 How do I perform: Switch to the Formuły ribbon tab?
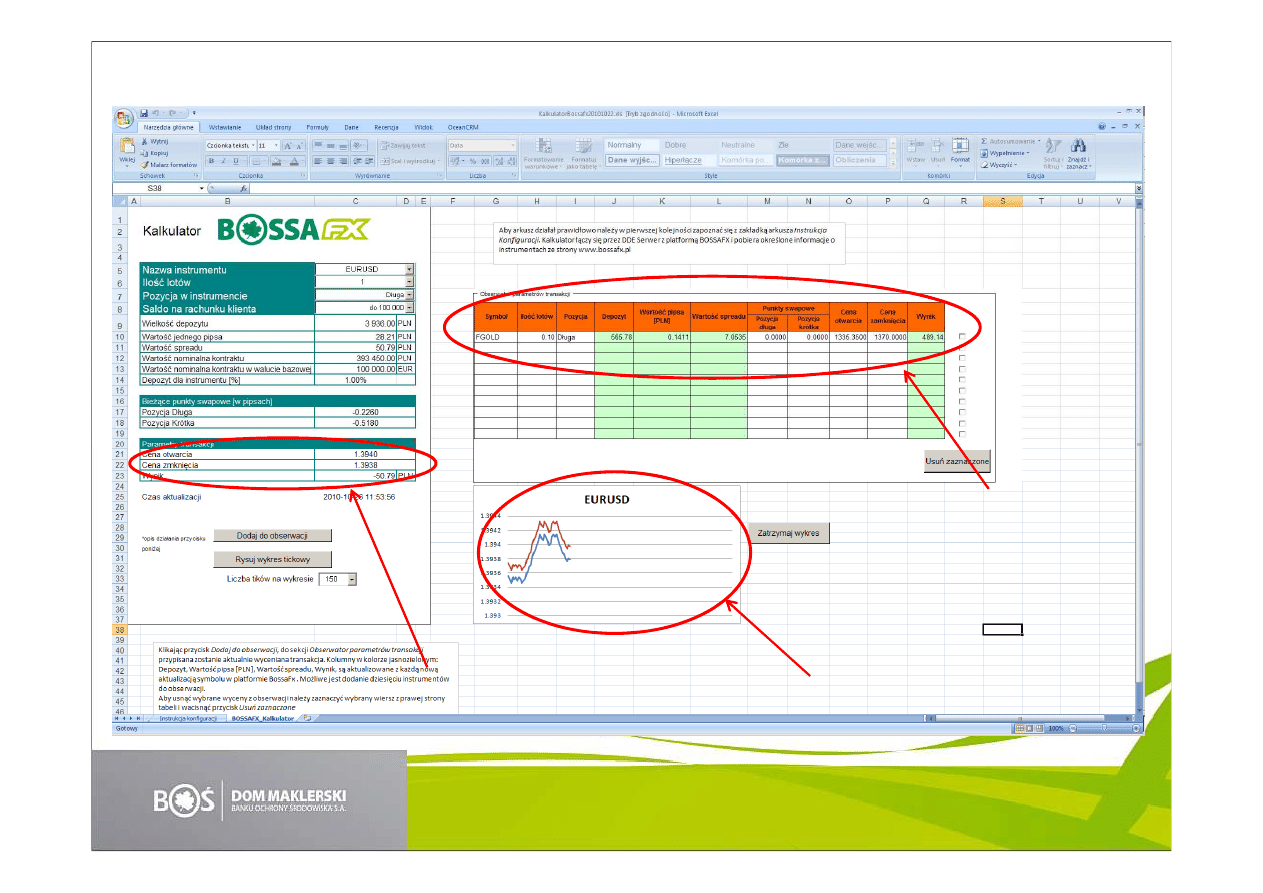[317, 128]
